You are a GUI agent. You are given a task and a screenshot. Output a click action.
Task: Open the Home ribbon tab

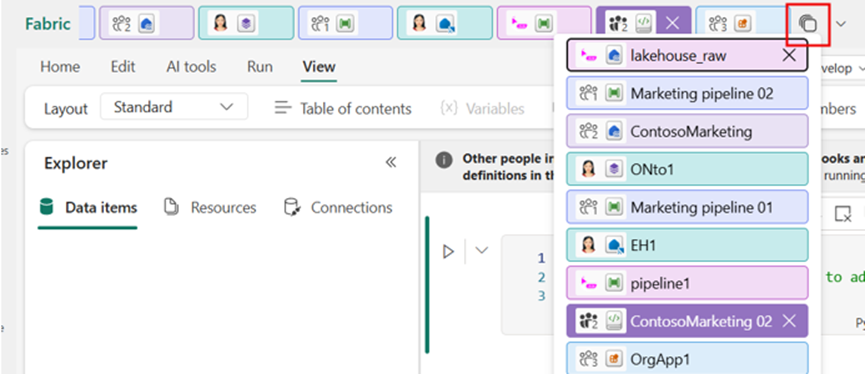[60, 67]
